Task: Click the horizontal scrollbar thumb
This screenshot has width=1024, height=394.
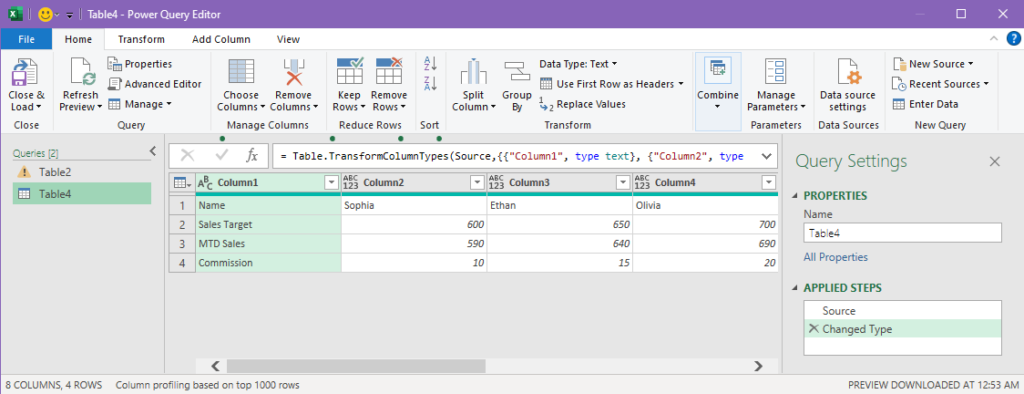Action: [356, 366]
